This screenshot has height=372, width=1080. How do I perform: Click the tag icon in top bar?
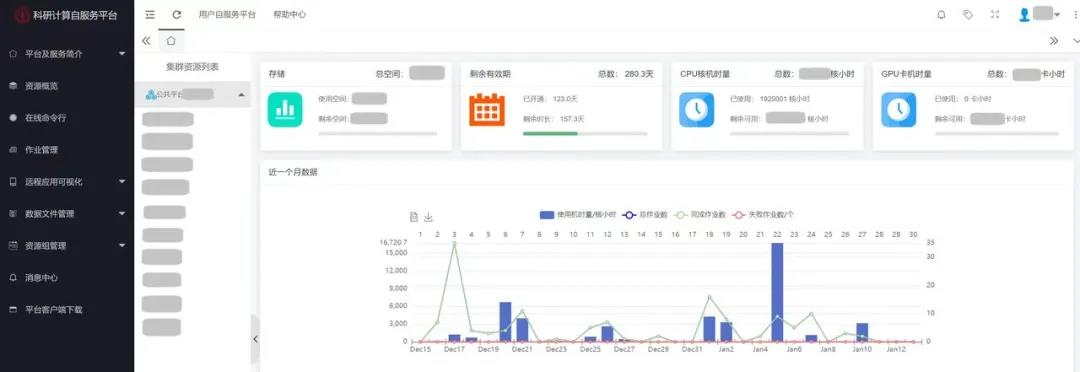[968, 14]
